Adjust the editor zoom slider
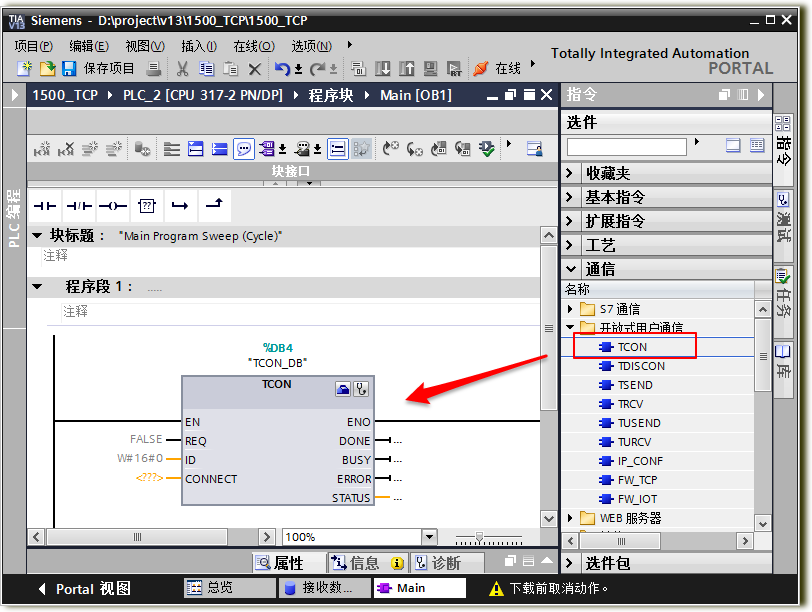Viewport: 812px width, 612px height. coord(480,537)
